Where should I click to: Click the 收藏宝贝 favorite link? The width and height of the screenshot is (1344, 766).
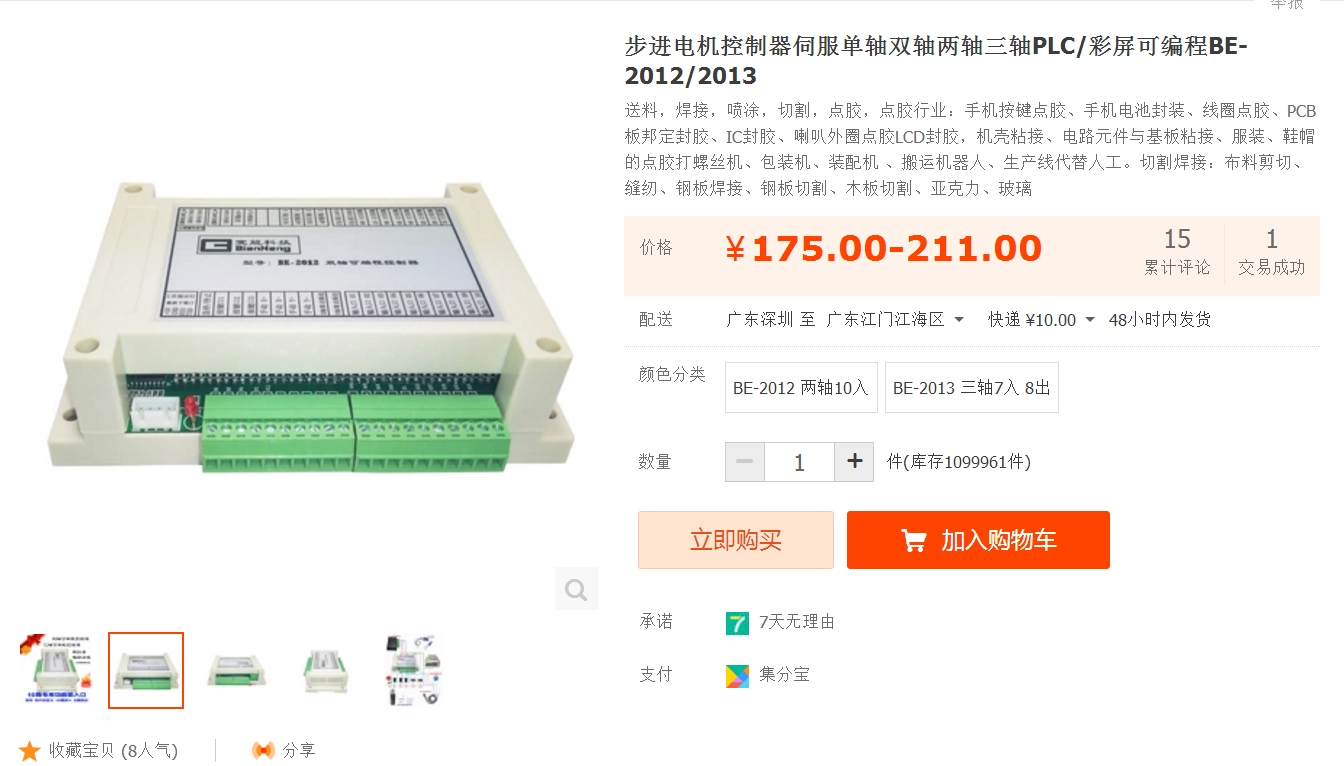point(98,750)
